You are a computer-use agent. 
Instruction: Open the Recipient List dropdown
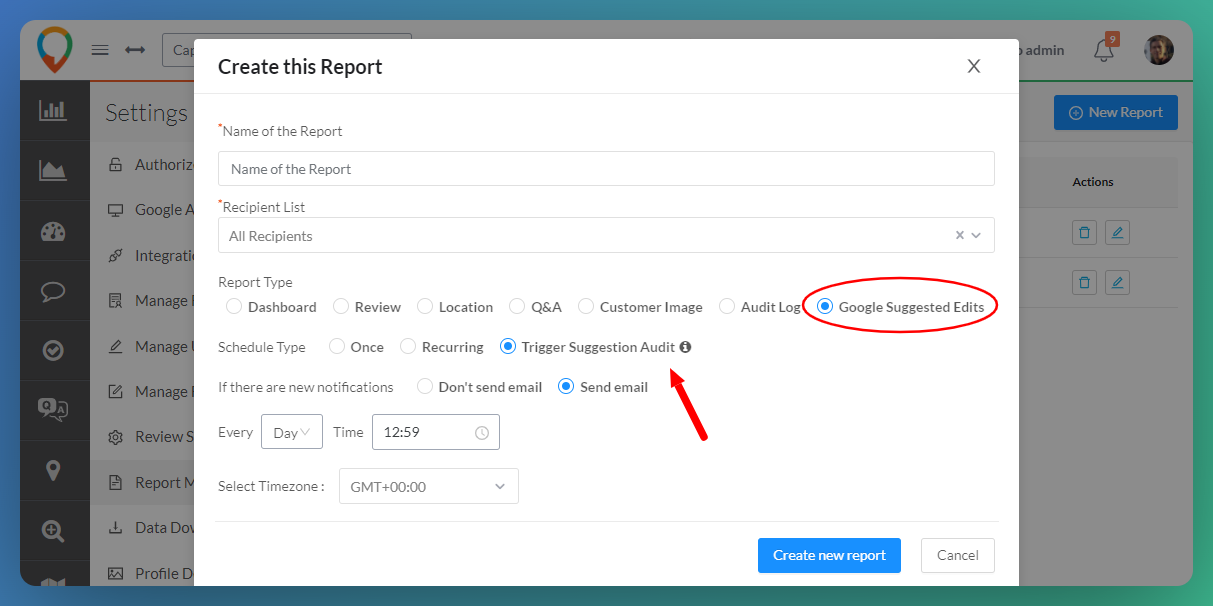(x=606, y=235)
